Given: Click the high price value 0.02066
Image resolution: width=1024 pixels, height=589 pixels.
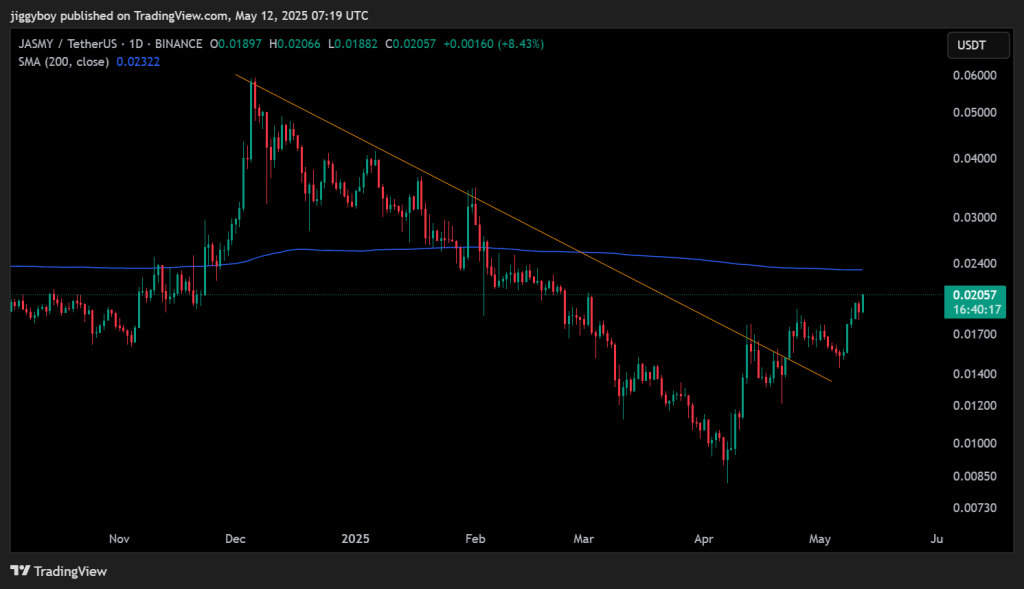Looking at the screenshot, I should 299,44.
